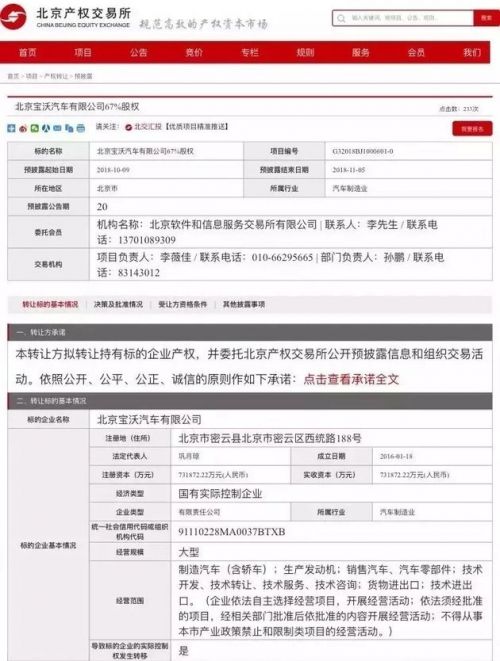
Task: Open the 规则 navigation menu
Action: click(x=305, y=52)
